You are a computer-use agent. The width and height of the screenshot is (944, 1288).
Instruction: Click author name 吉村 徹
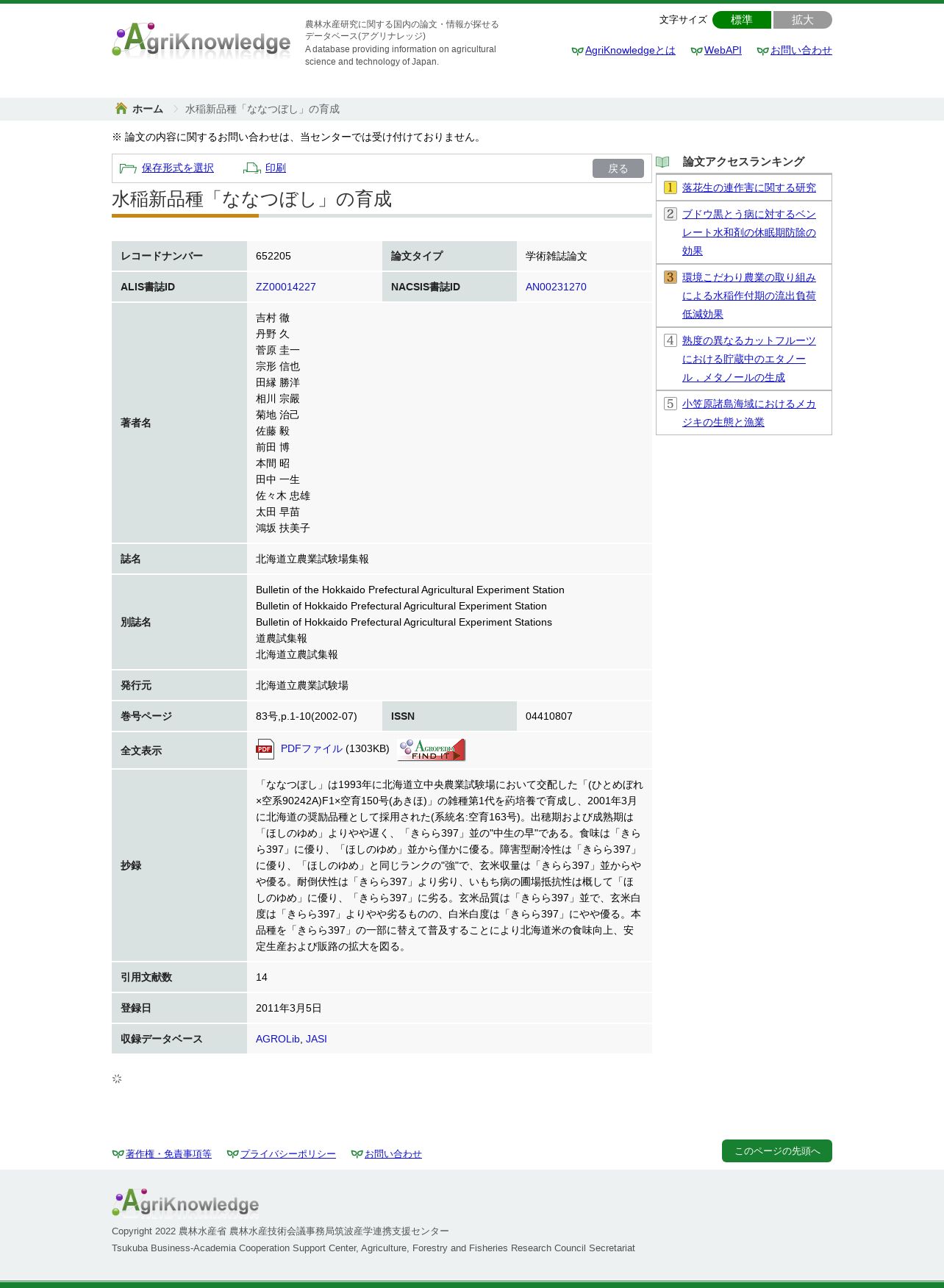tap(273, 318)
